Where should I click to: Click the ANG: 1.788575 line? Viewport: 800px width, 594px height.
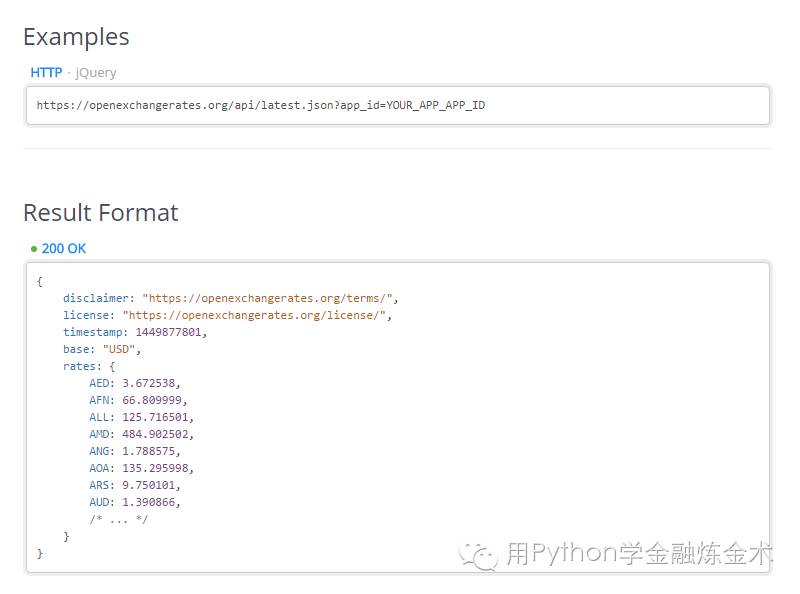[x=135, y=451]
